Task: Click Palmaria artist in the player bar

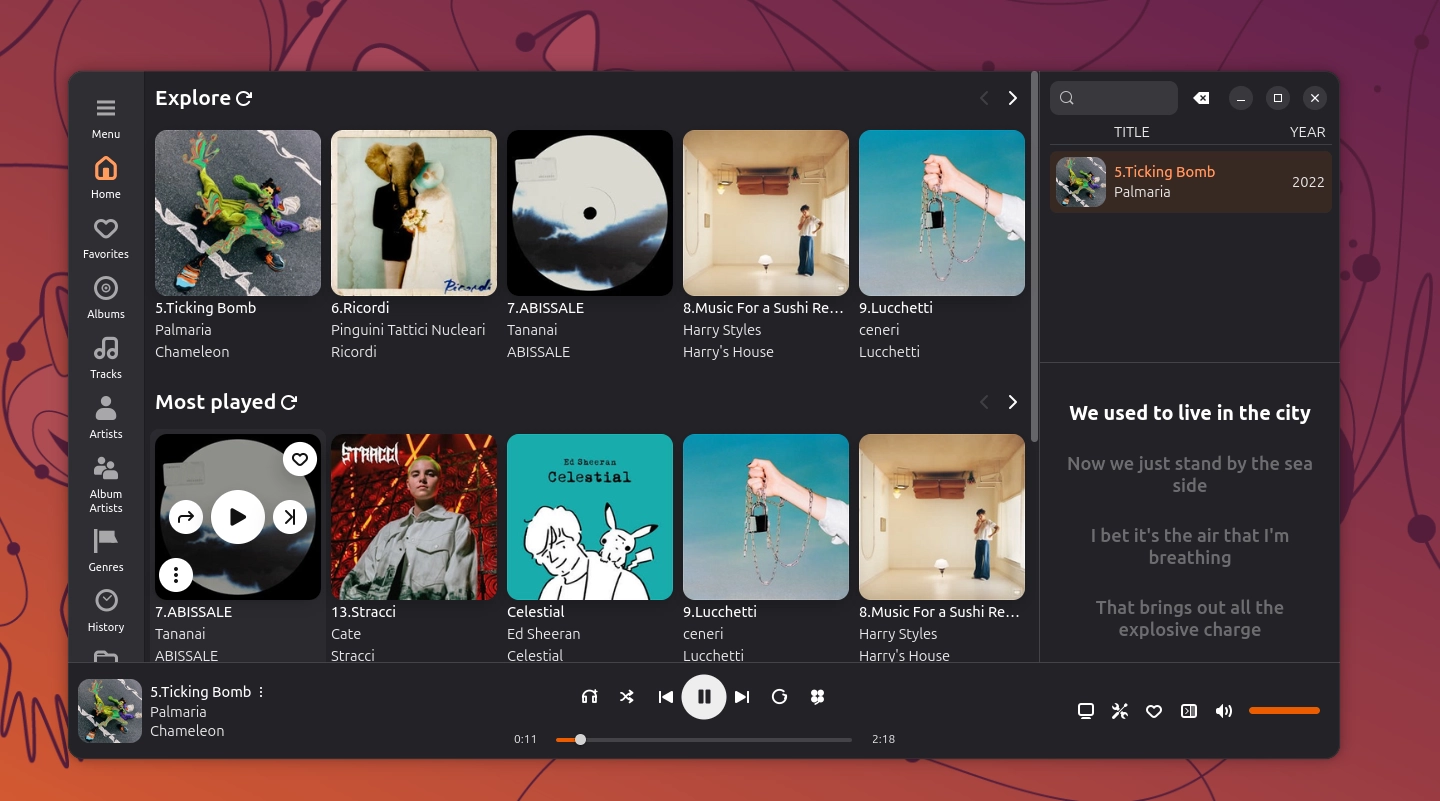Action: pyautogui.click(x=178, y=712)
